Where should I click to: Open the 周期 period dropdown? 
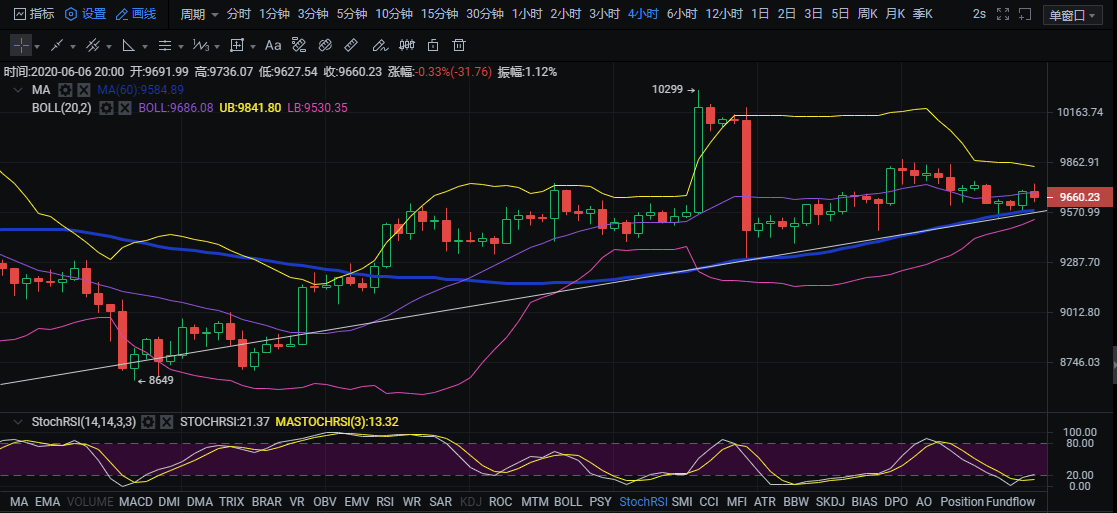point(199,14)
